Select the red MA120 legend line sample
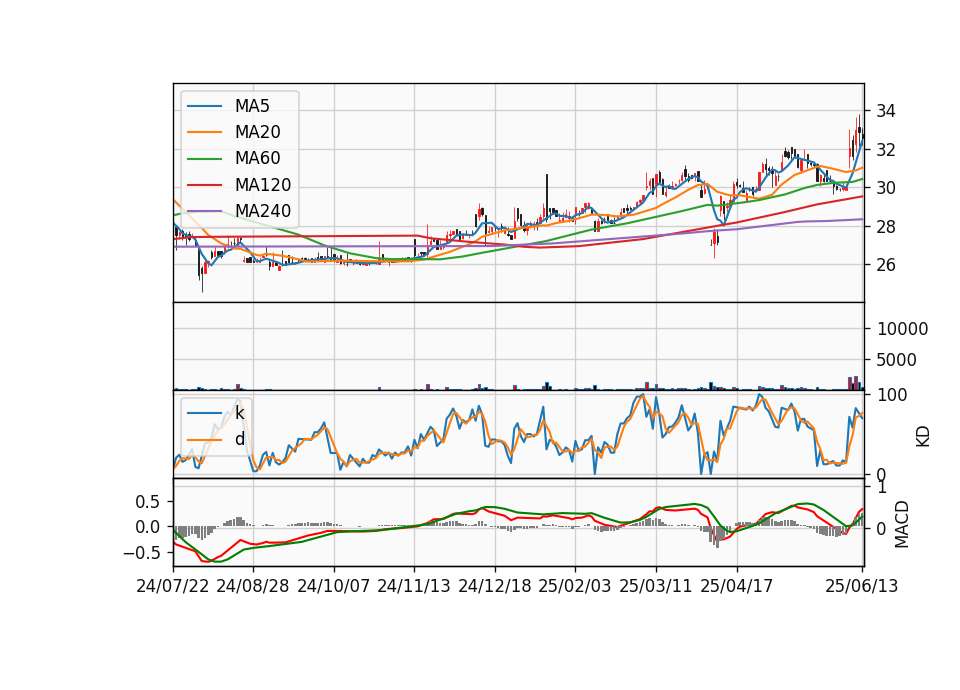The height and width of the screenshot is (690, 960). pyautogui.click(x=204, y=185)
